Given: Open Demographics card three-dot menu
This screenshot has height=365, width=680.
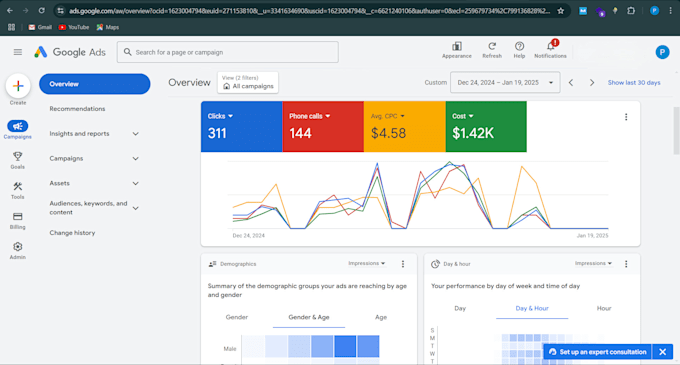Looking at the screenshot, I should pyautogui.click(x=403, y=264).
